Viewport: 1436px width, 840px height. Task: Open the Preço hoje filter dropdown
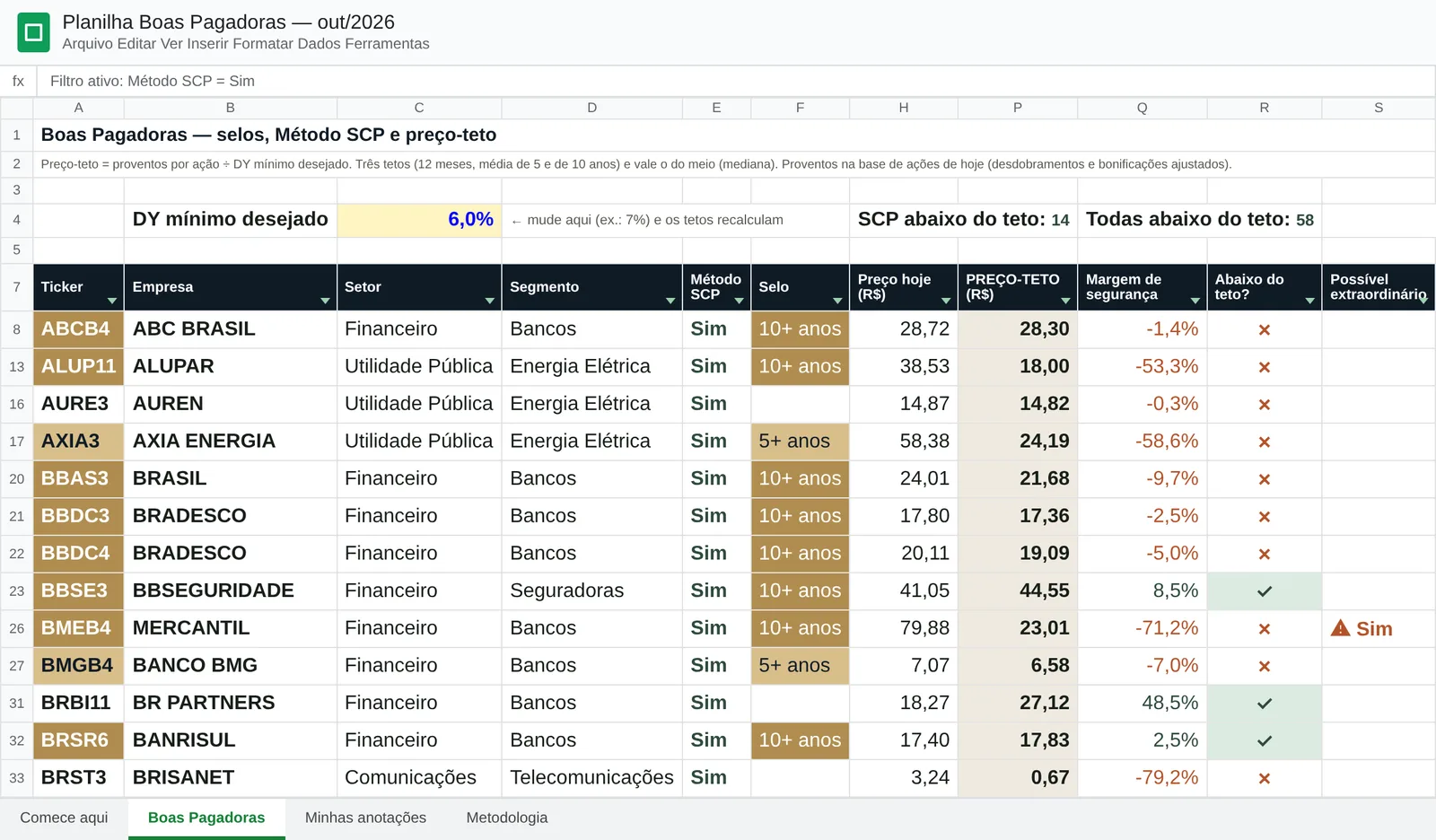click(946, 301)
